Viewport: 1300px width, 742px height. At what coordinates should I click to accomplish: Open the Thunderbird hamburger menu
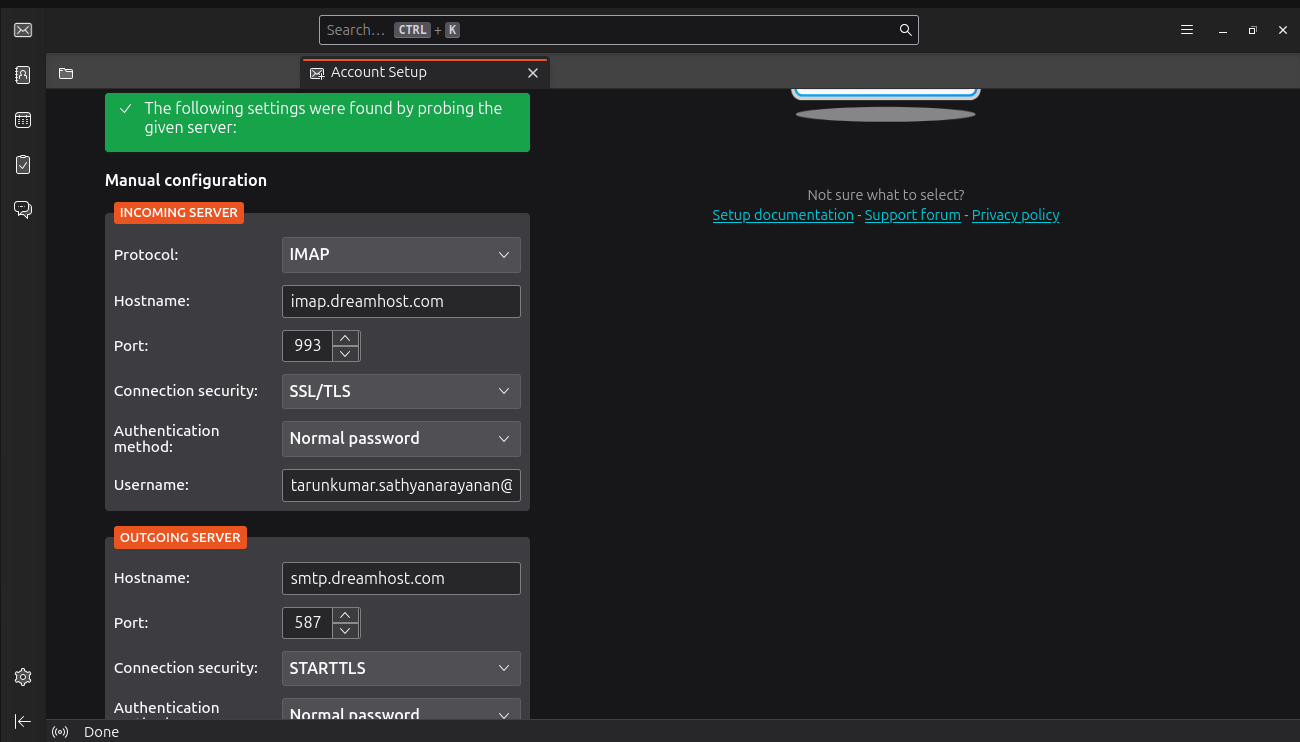click(1187, 30)
